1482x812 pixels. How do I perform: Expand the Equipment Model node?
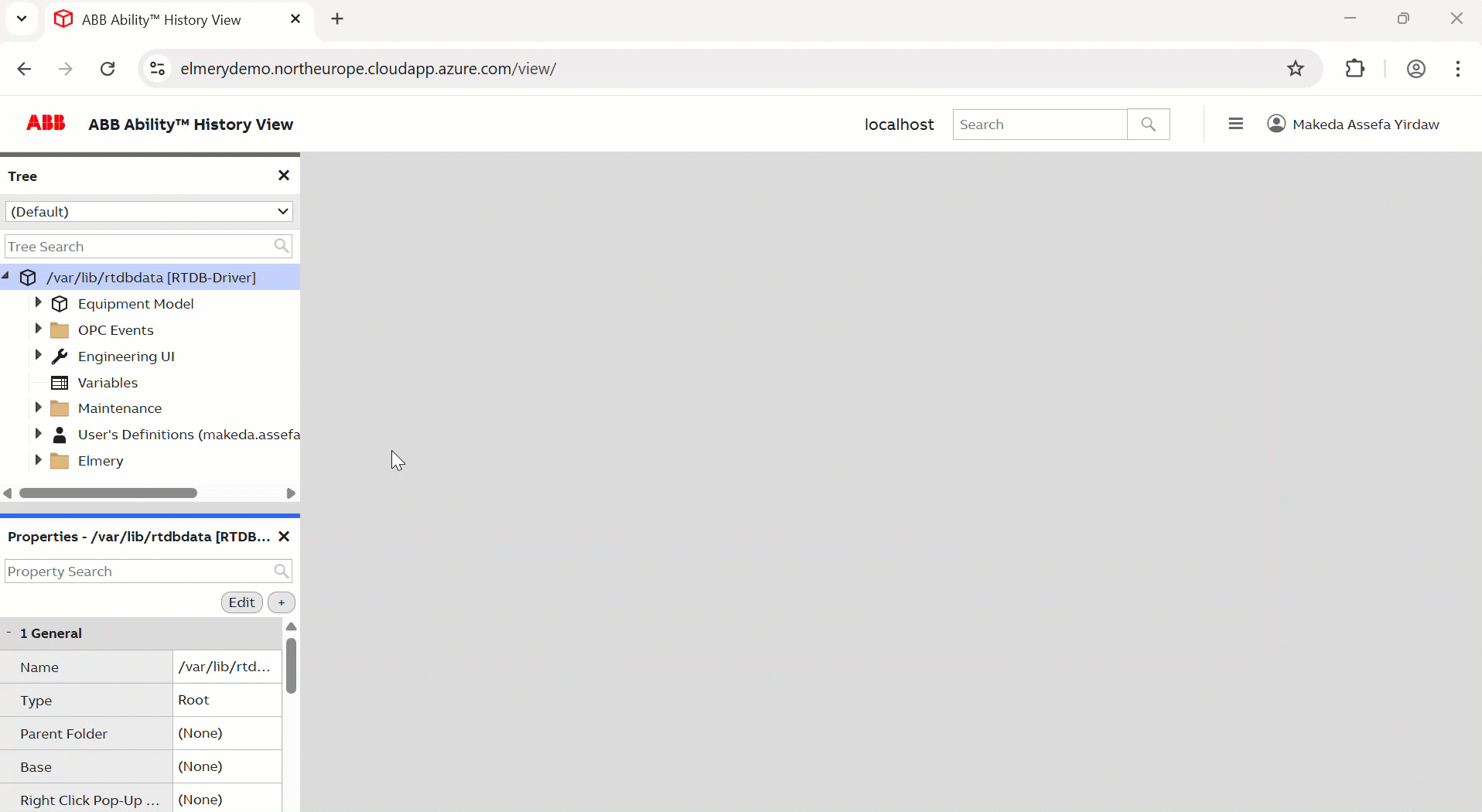tap(38, 302)
